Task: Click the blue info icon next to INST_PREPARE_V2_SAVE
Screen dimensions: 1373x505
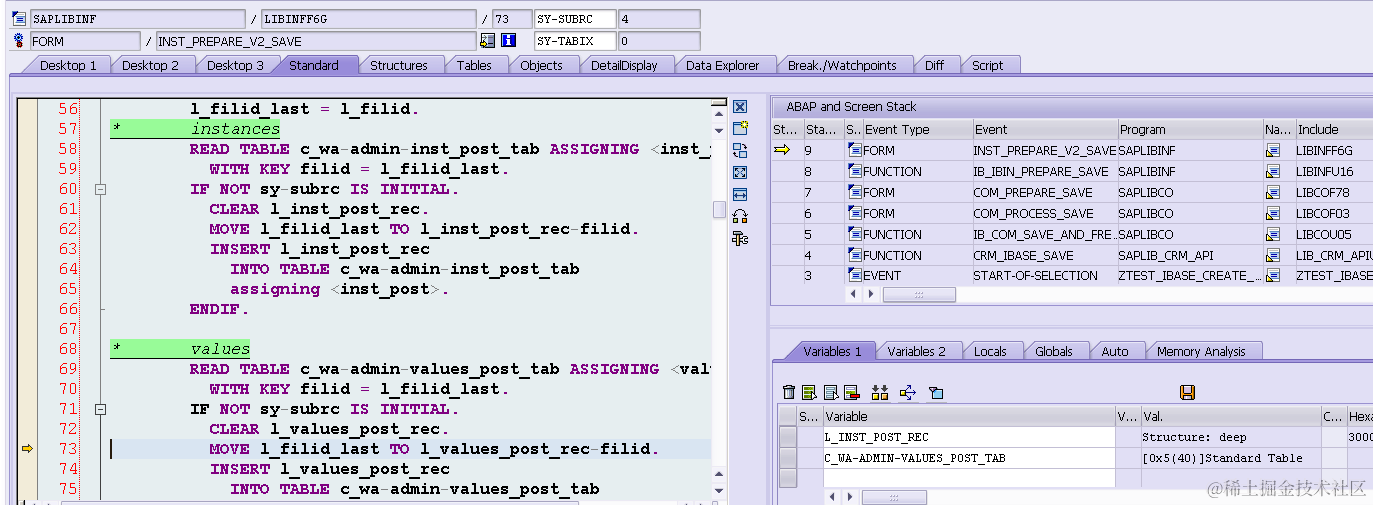Action: (508, 41)
